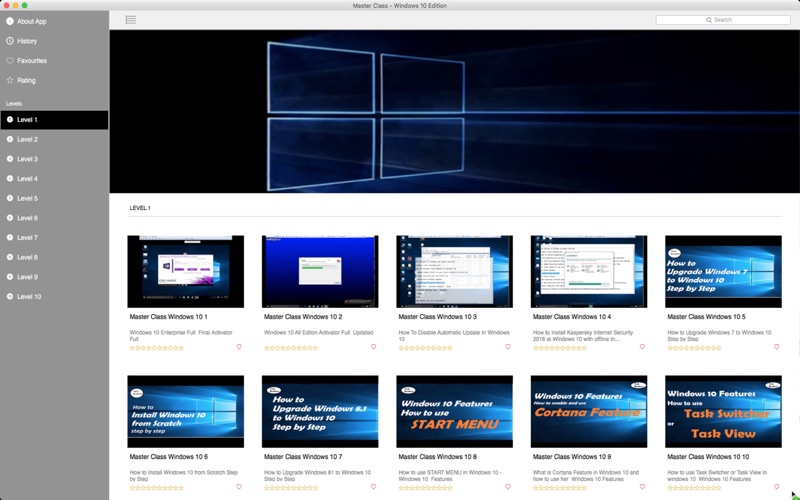800x500 pixels.
Task: Add Master Class Windows 10 8 to favourites
Action: click(508, 487)
